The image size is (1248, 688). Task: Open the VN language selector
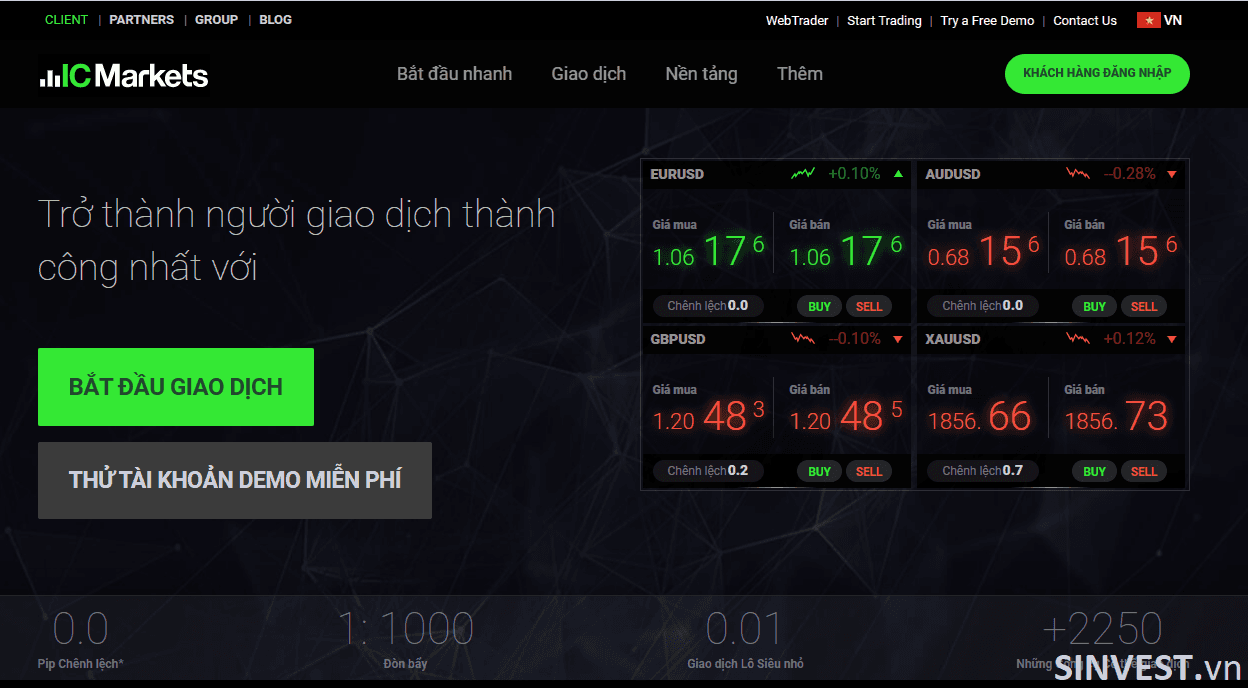tap(1160, 20)
